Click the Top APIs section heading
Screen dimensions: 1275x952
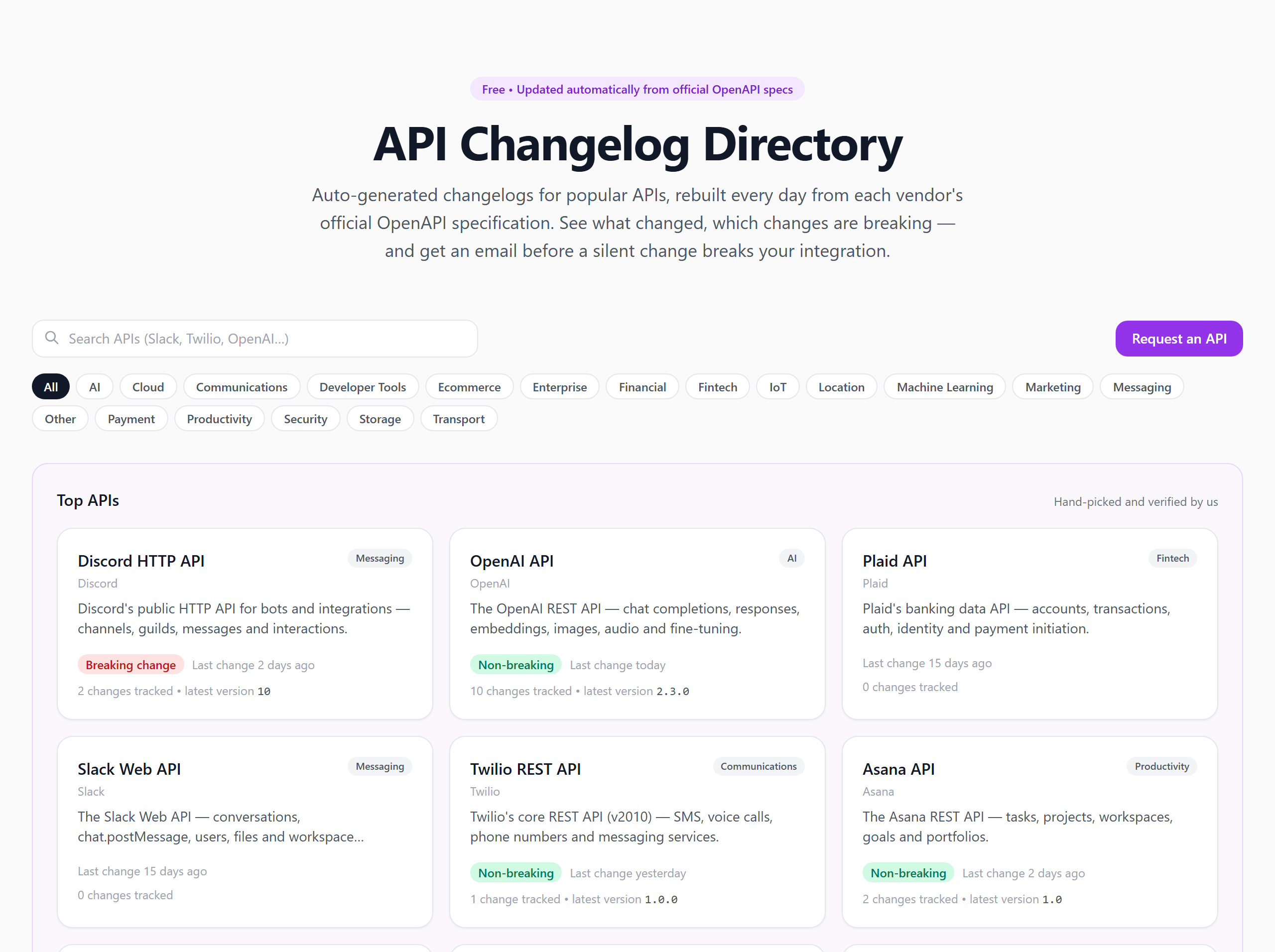coord(88,500)
